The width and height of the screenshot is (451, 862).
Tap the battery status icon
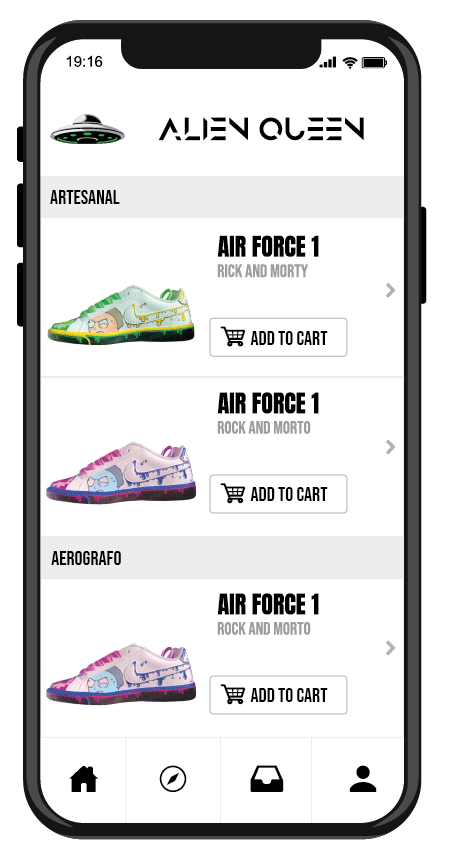tap(375, 63)
